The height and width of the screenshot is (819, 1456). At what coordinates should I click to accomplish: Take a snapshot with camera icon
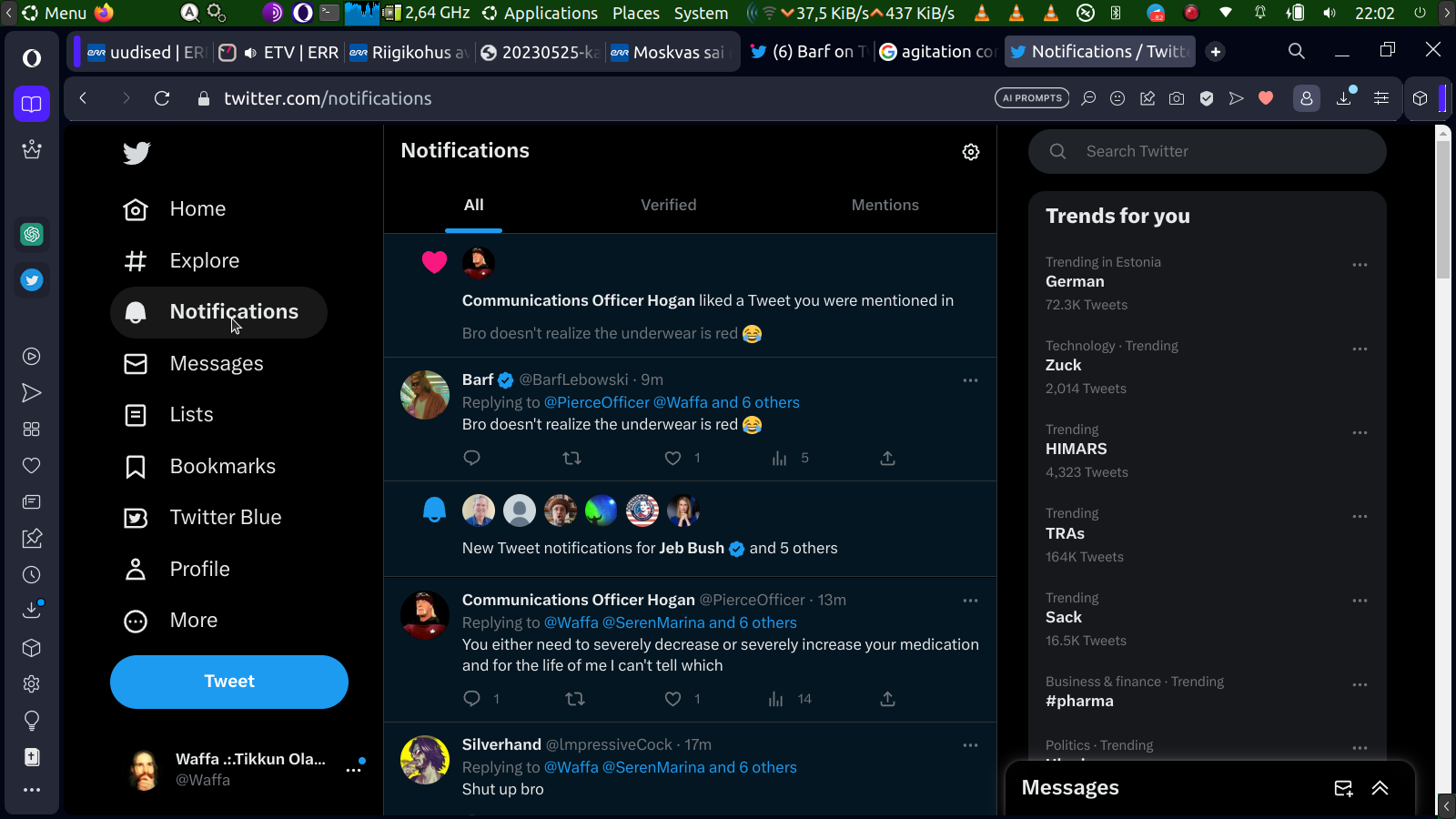pos(1177,98)
